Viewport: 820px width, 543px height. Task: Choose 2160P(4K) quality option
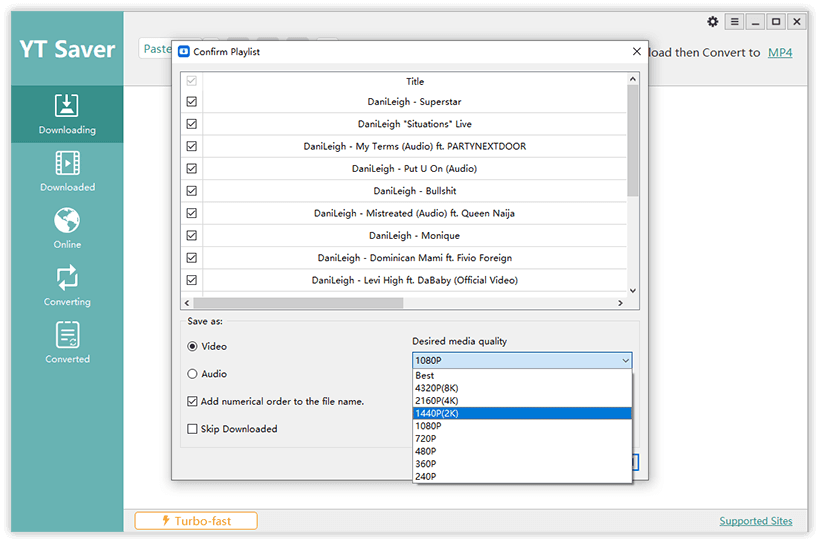pos(522,401)
